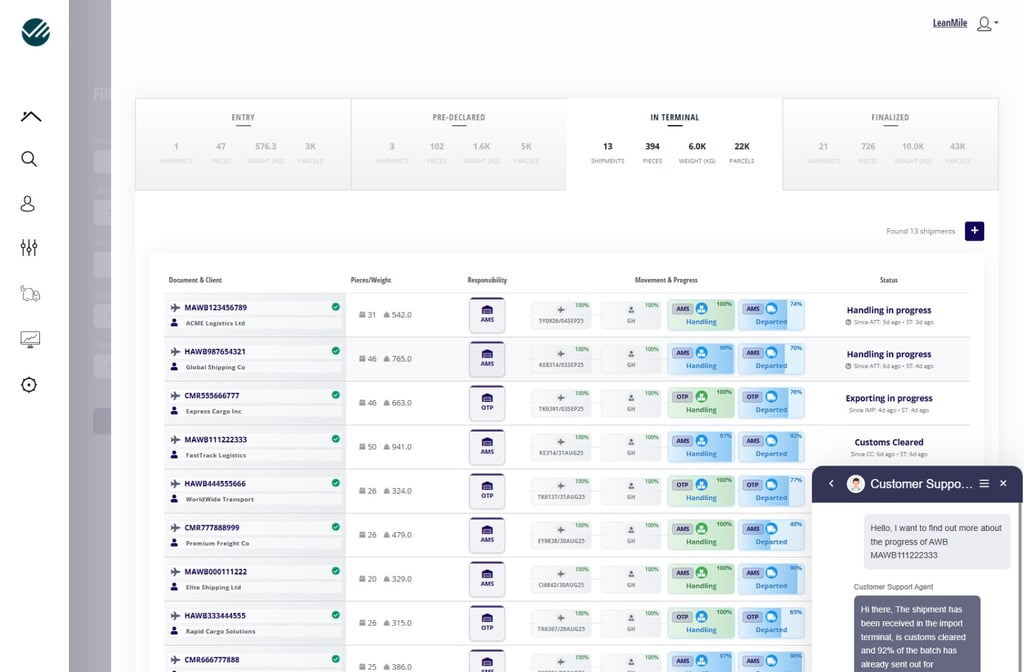Click the LeanMile logo icon
The image size is (1024, 672).
35,32
